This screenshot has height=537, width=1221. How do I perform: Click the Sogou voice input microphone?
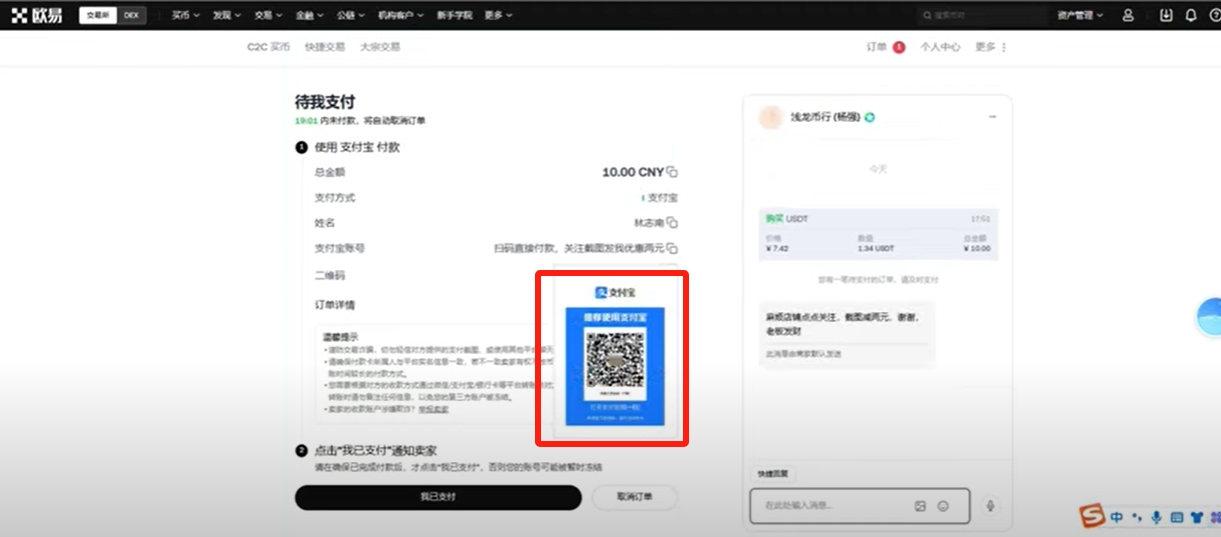1157,517
